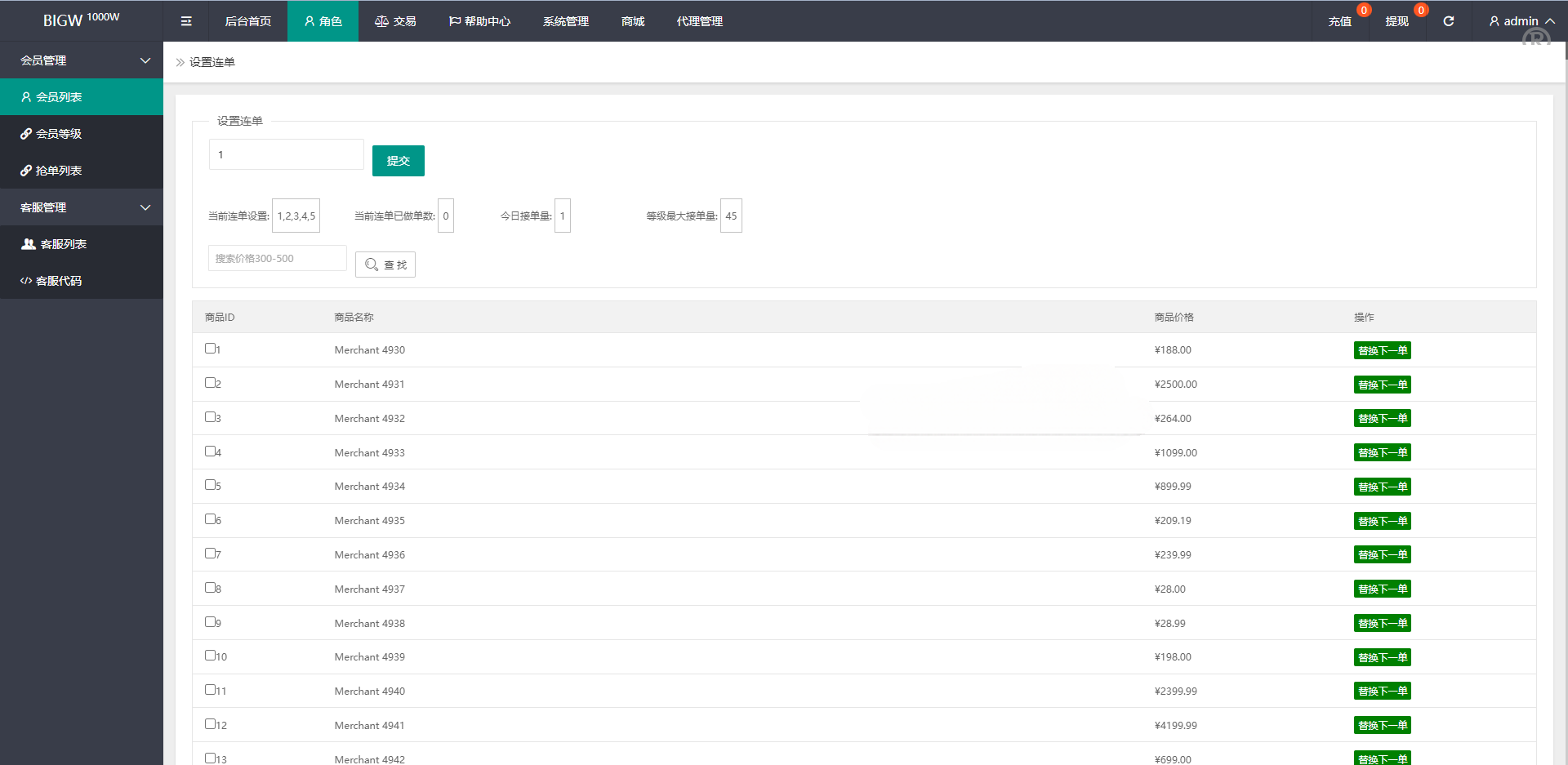The image size is (1568, 765).
Task: Click 替换下一单 for Merchant 4931
Action: tap(1382, 385)
